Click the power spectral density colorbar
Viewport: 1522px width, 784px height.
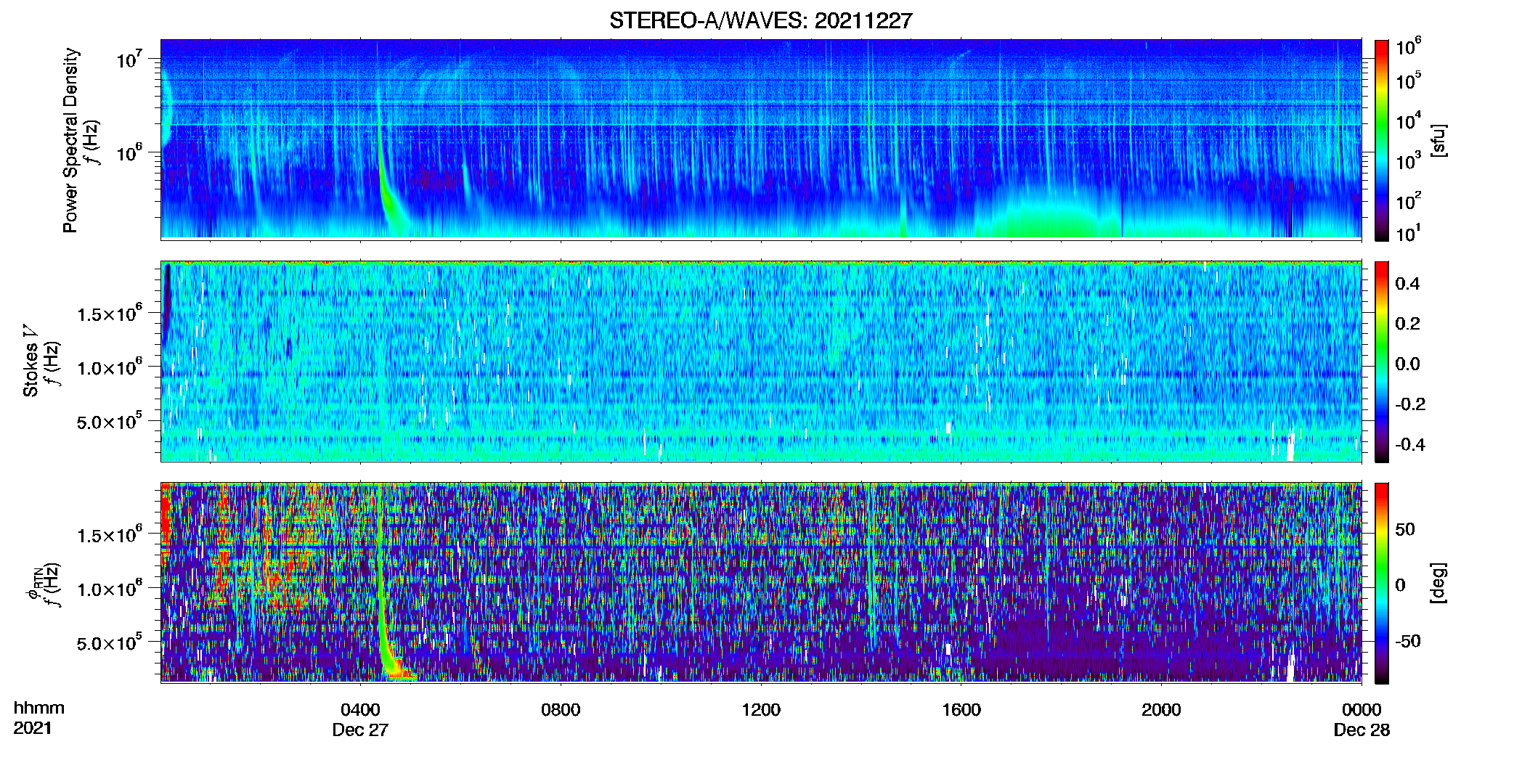pos(1382,140)
